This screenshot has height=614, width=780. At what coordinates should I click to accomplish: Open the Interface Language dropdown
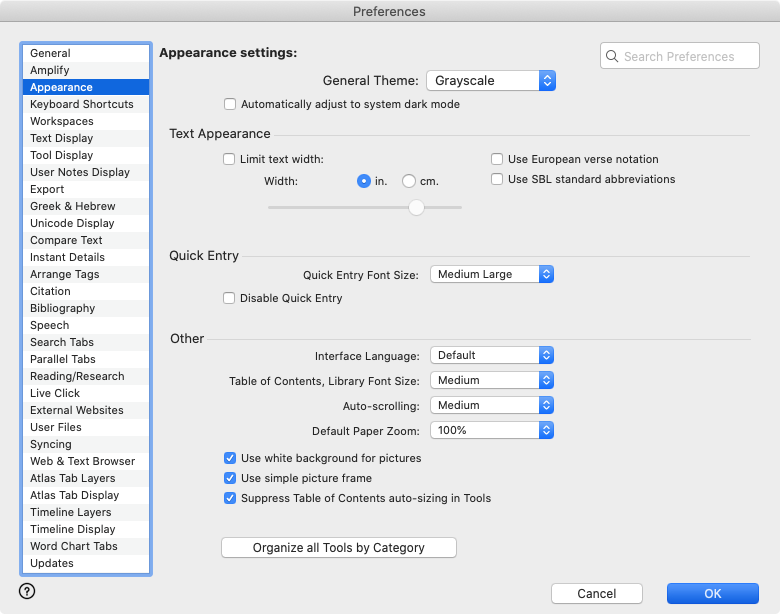click(x=491, y=355)
